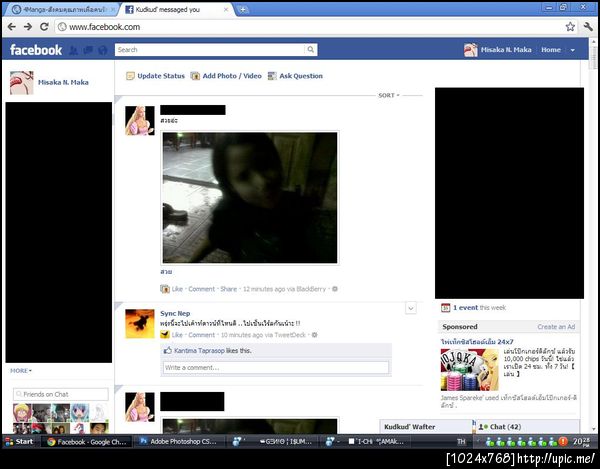Screen dimensions: 600x469
Task: Expand the MORE link in the left sidebar
Action: pos(21,371)
